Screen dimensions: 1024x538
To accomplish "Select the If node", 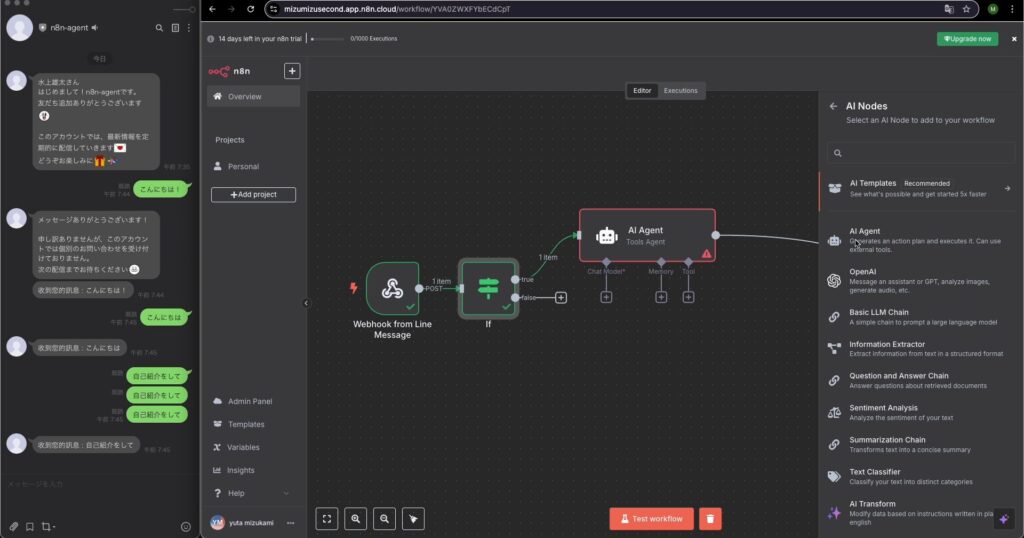I will click(488, 289).
